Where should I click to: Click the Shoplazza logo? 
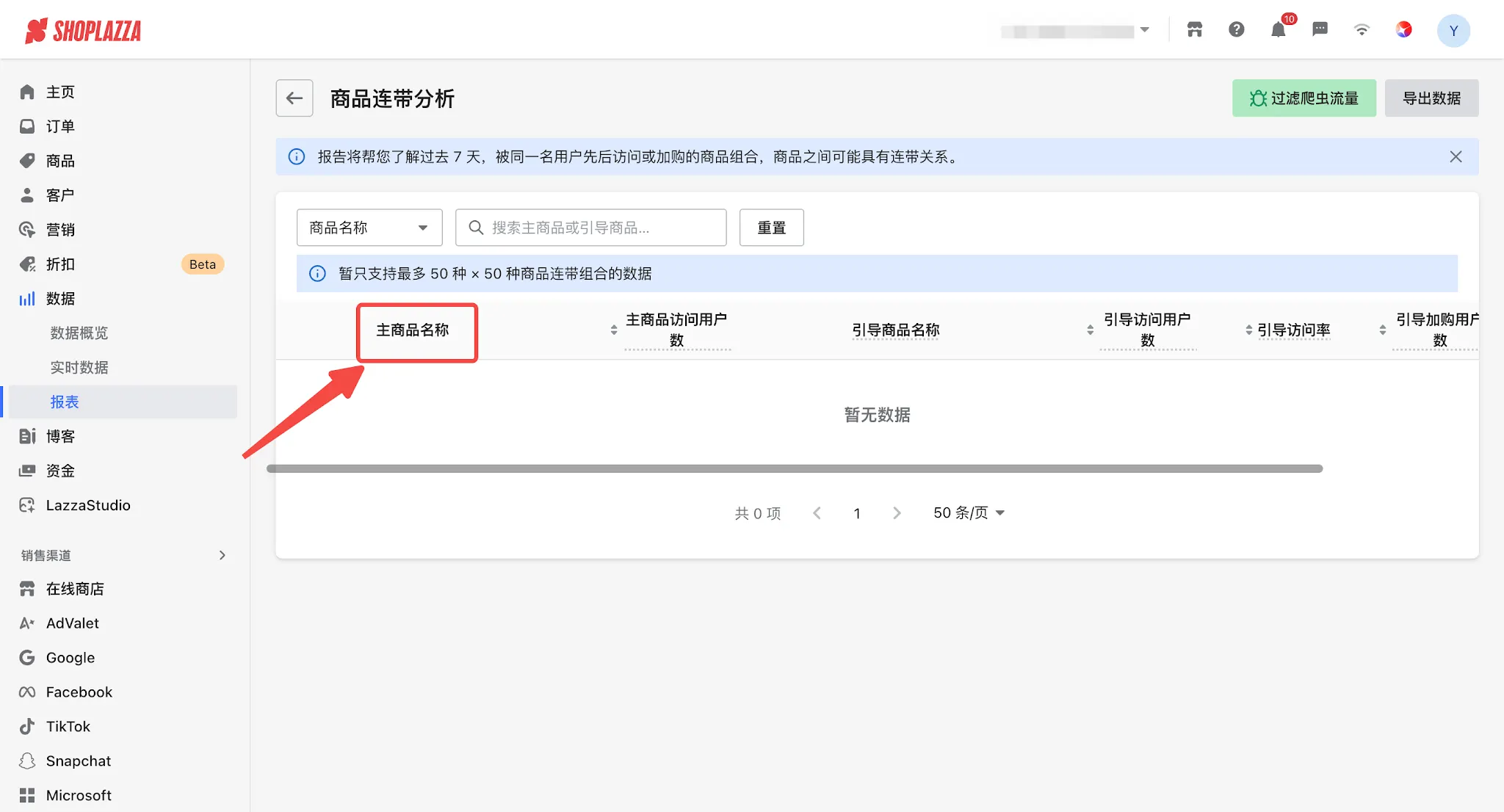[x=83, y=31]
